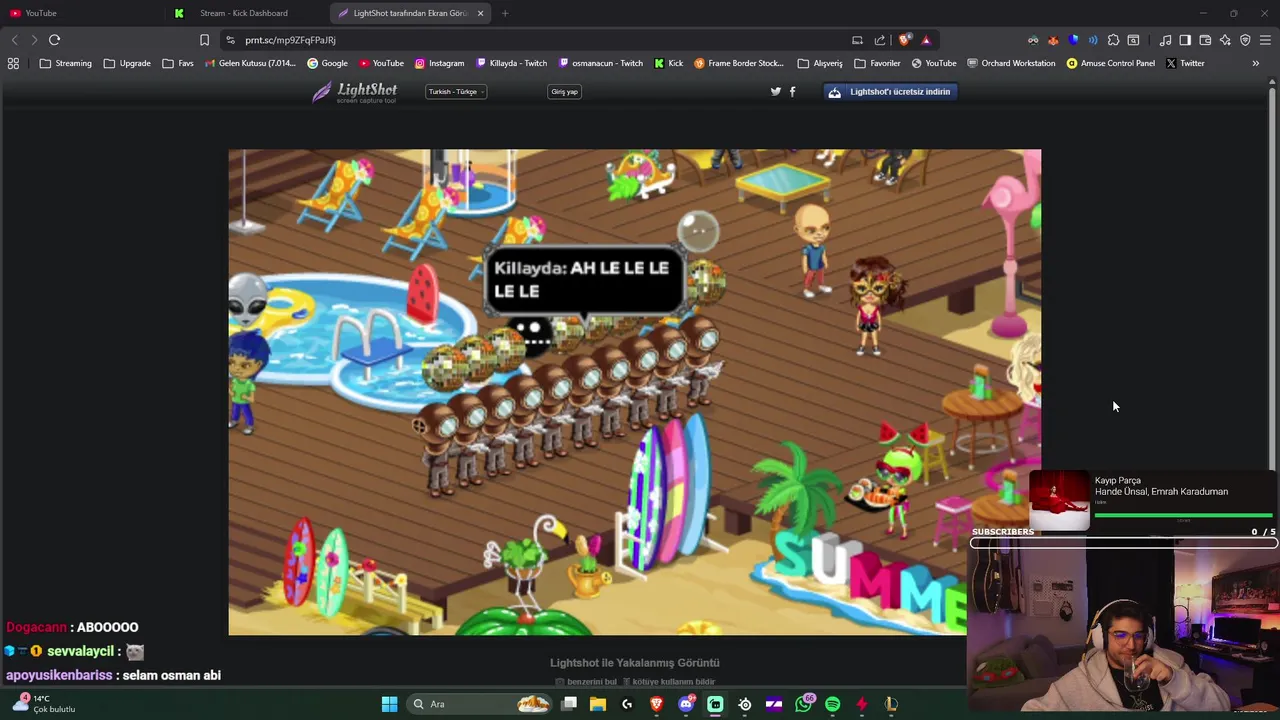Image resolution: width=1280 pixels, height=720 pixels.
Task: Open Windows Start menu
Action: (389, 704)
